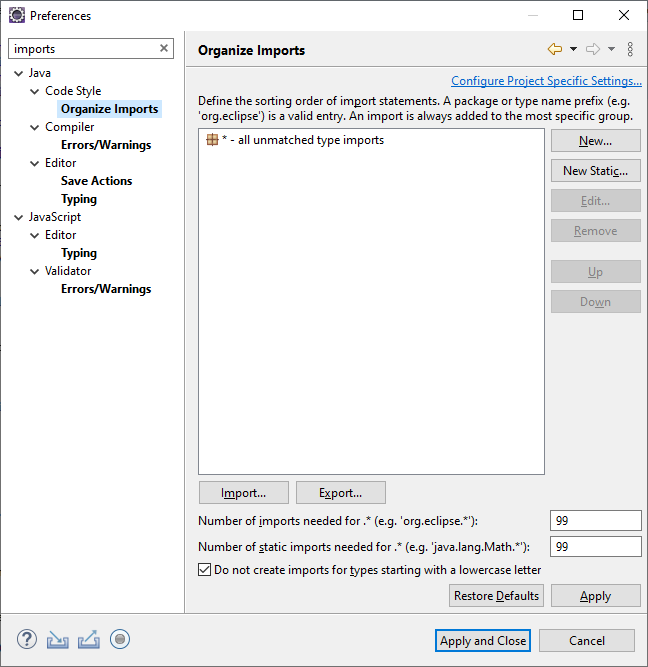Click the Apply button
Viewport: 648px width, 667px height.
pyautogui.click(x=596, y=596)
